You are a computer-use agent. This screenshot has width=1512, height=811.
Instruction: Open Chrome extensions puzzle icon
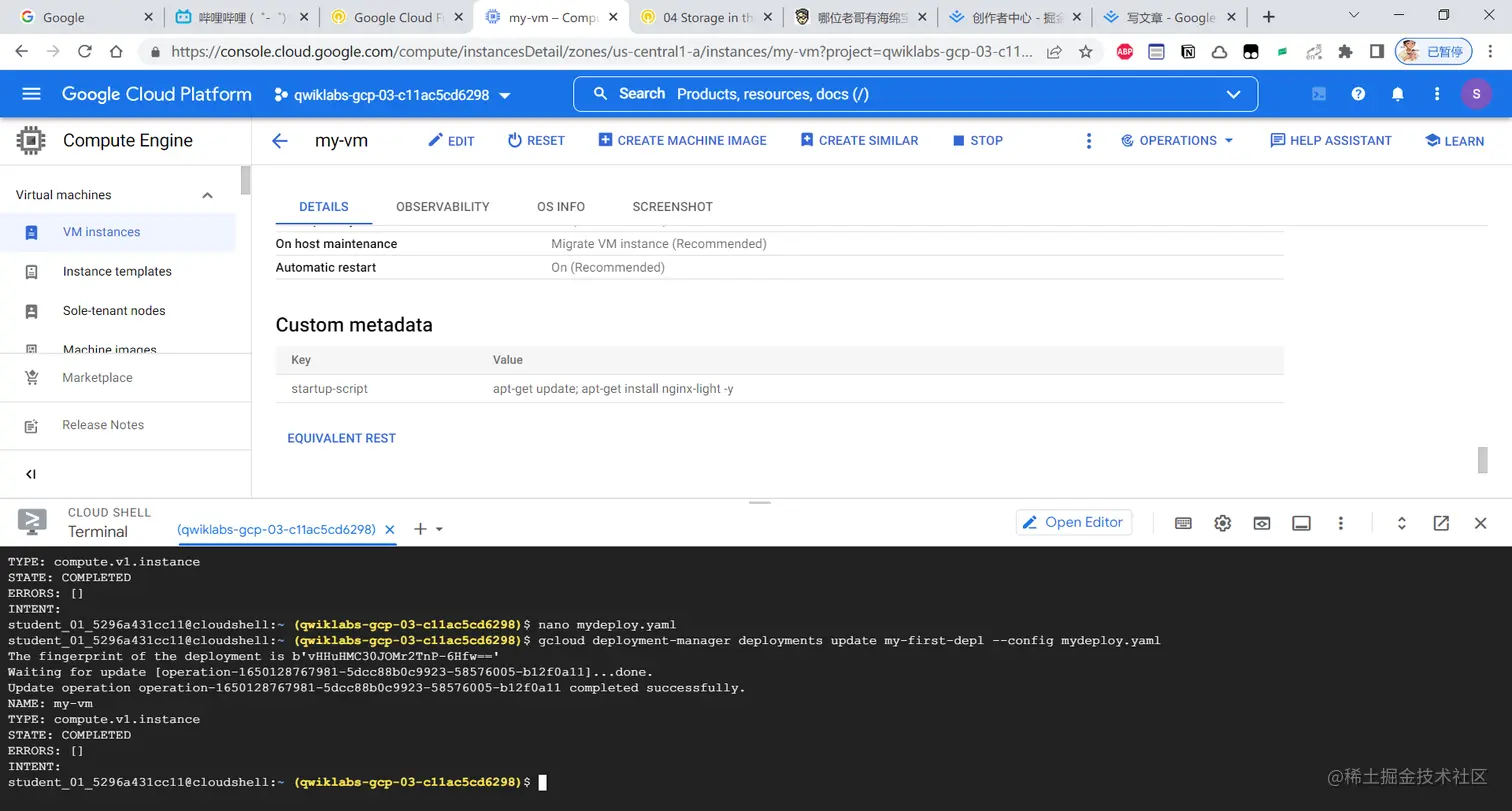[x=1345, y=52]
